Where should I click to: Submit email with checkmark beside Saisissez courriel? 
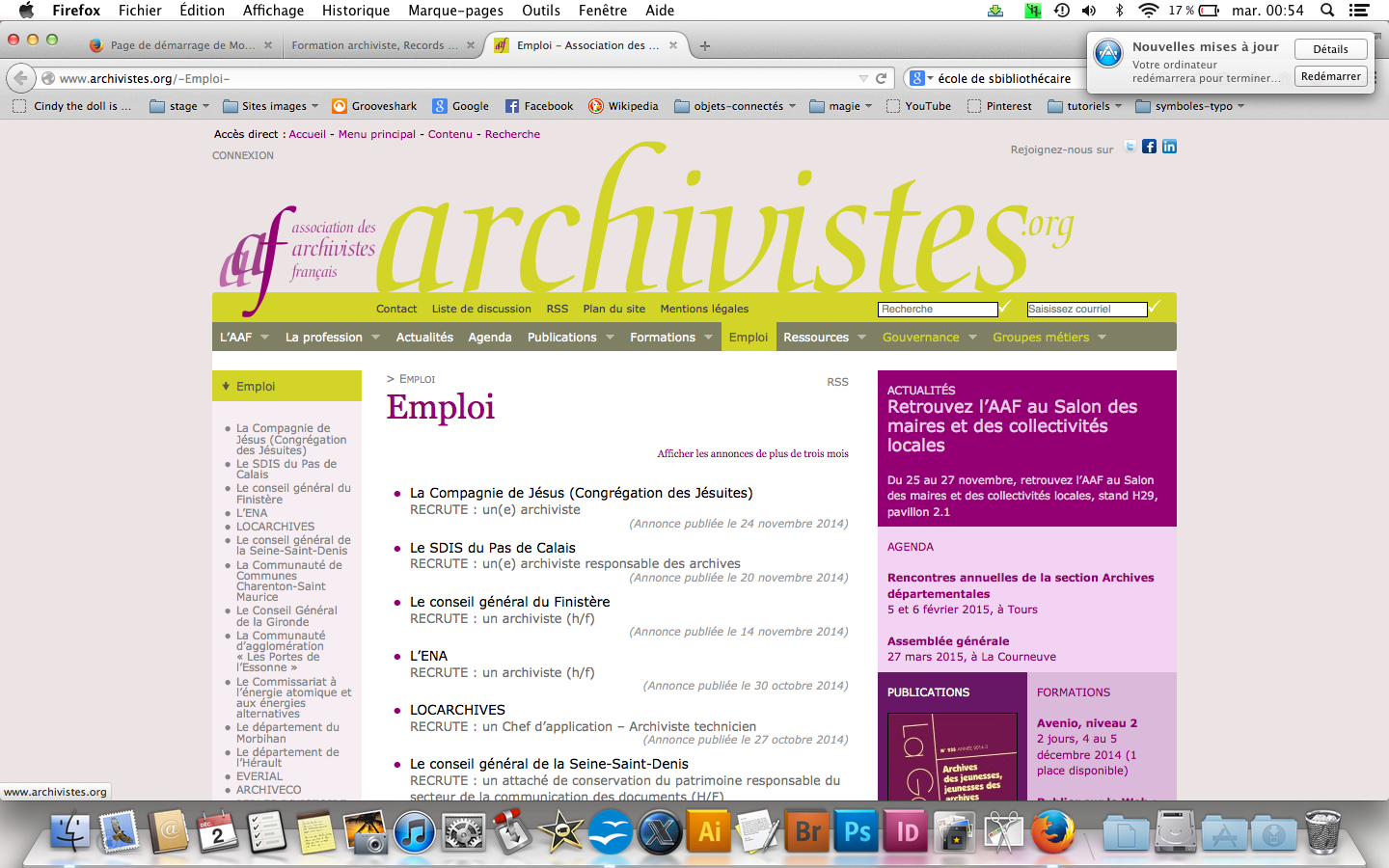(1155, 307)
